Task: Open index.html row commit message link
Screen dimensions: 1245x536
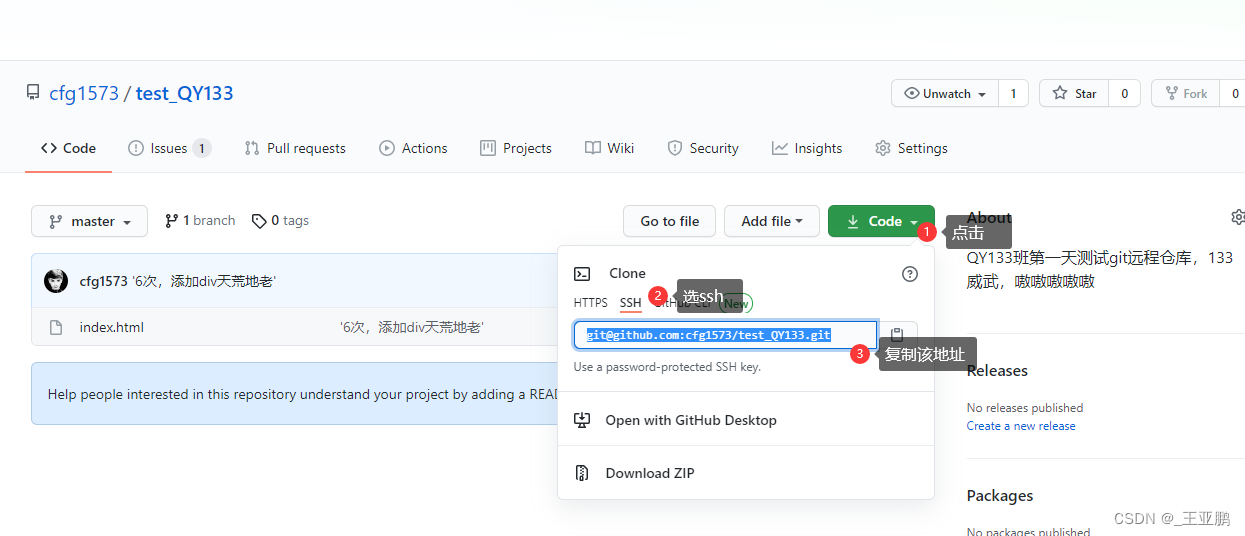Action: click(x=412, y=327)
